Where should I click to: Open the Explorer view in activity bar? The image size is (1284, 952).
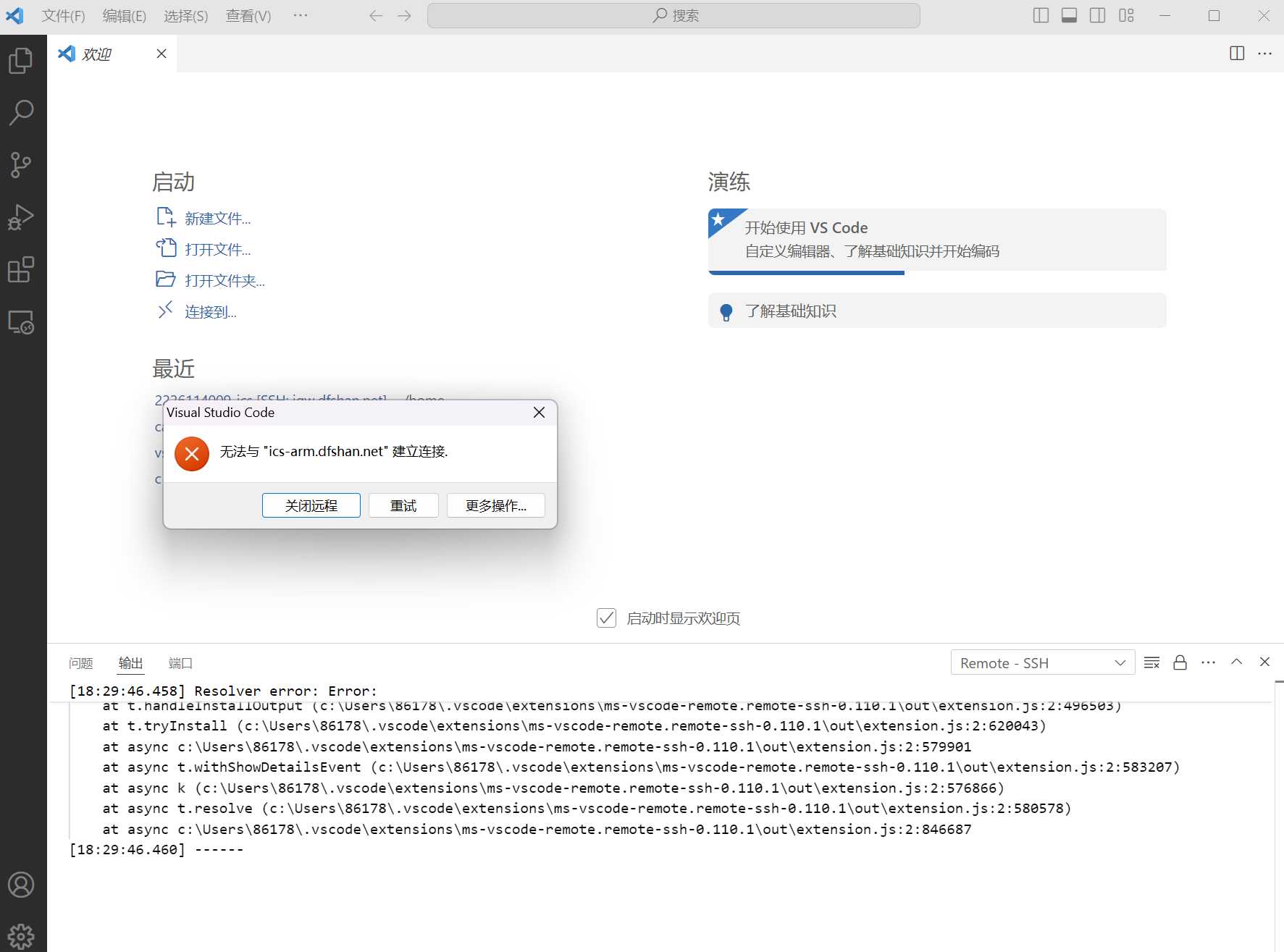click(x=21, y=61)
